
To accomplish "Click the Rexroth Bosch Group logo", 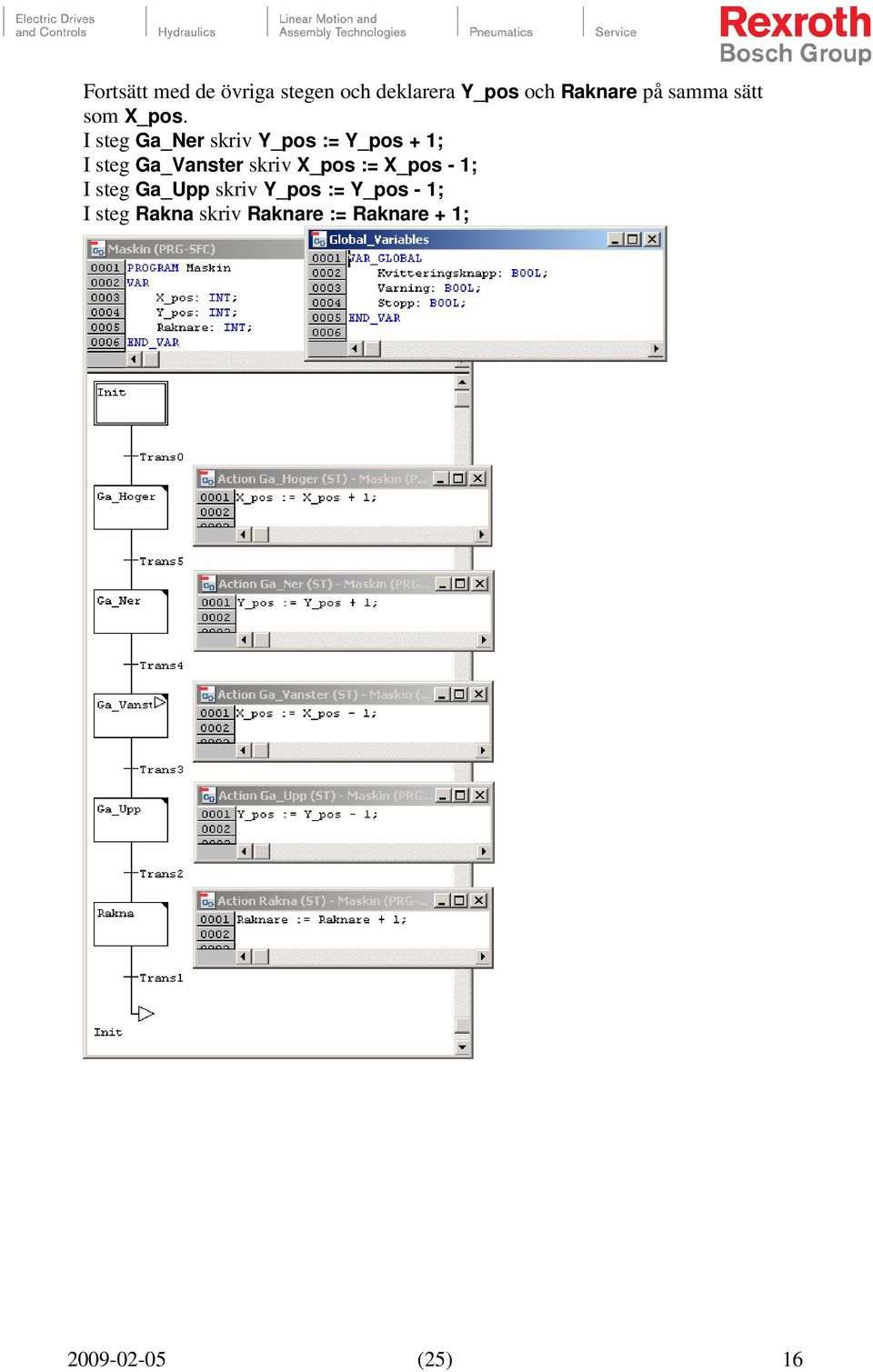I will point(795,35).
